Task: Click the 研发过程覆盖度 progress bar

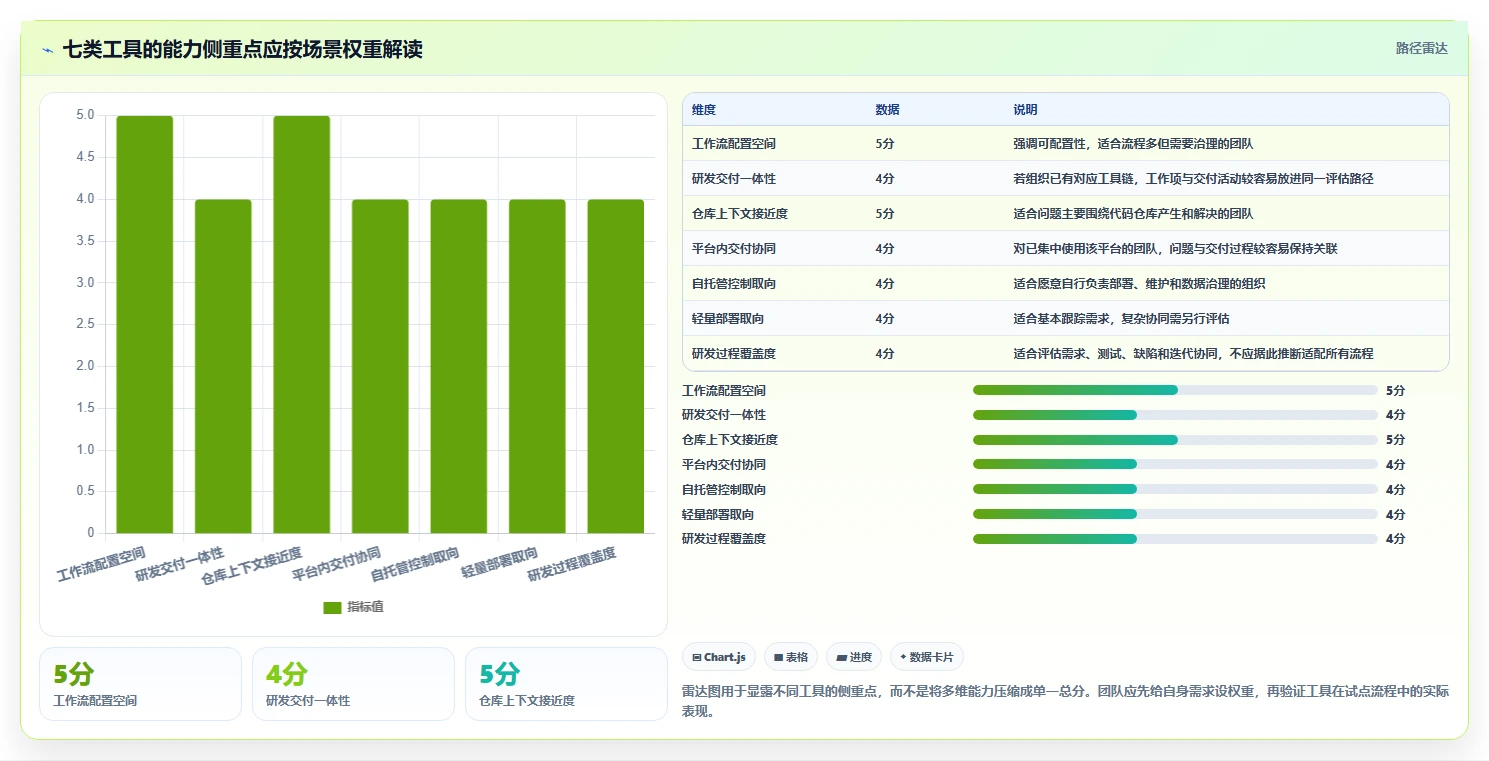Action: pos(1175,539)
